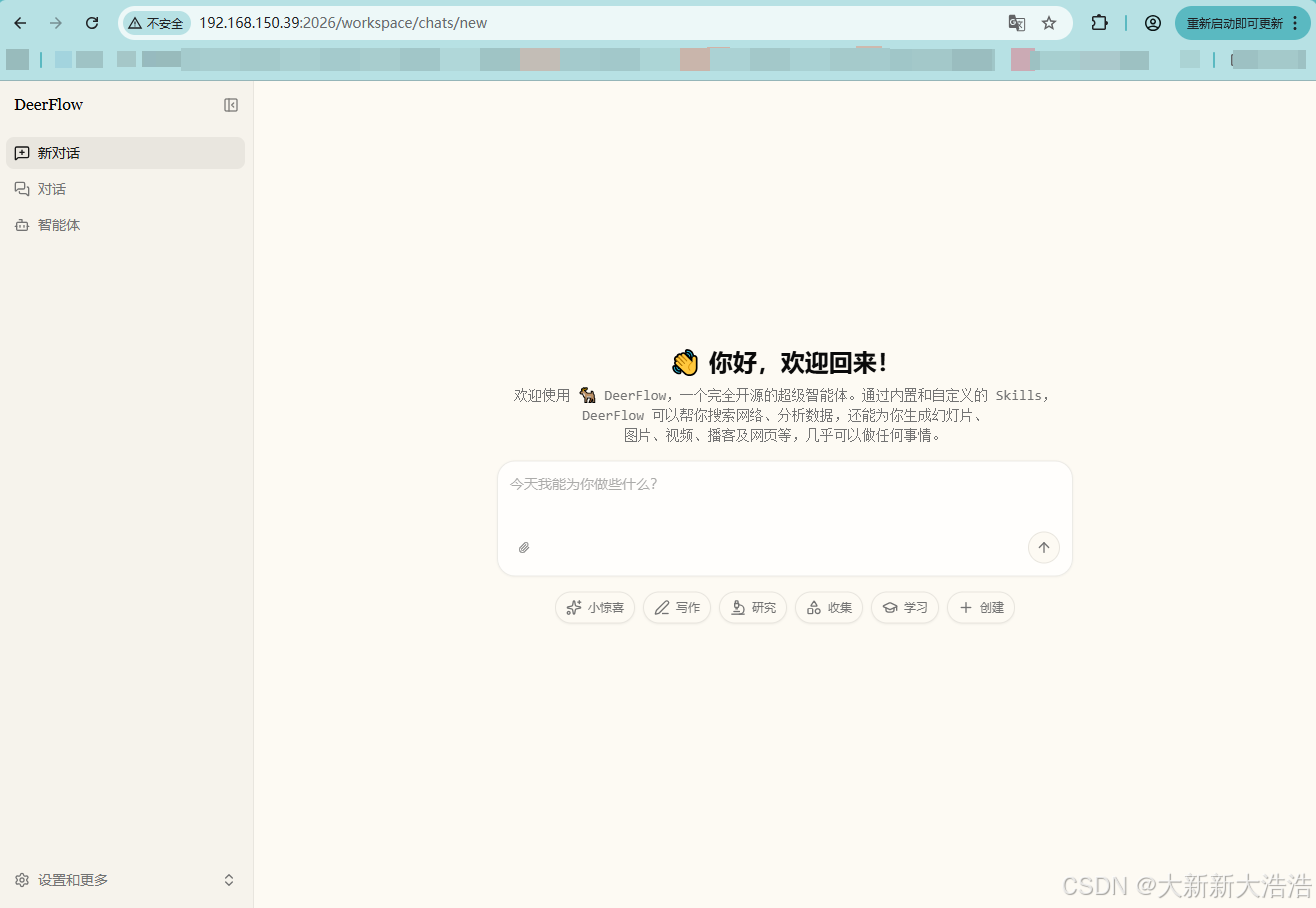This screenshot has height=908, width=1316.
Task: Go forward with the browser forward arrow
Action: tap(56, 23)
